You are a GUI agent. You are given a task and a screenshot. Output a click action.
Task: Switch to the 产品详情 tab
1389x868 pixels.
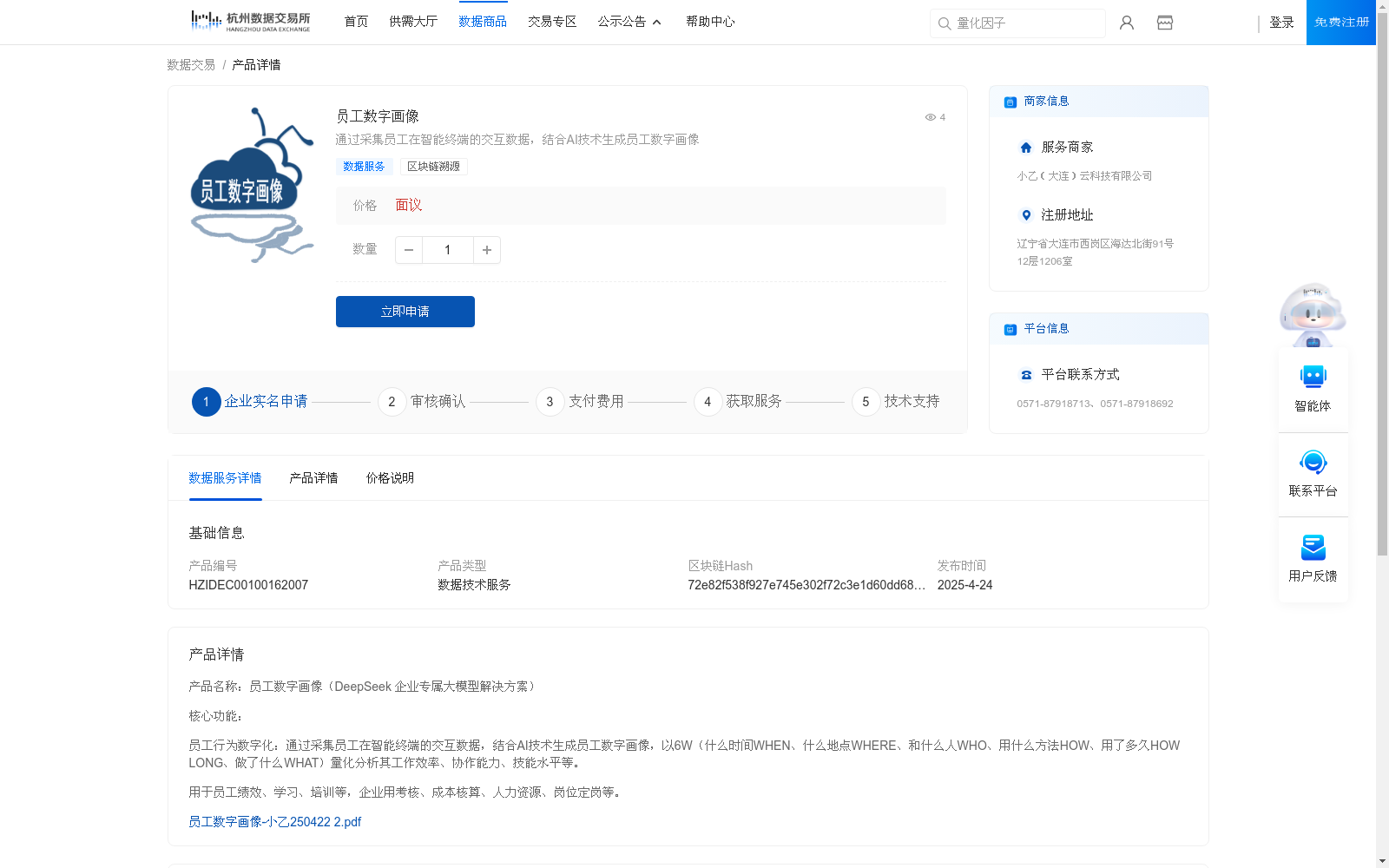tap(313, 478)
